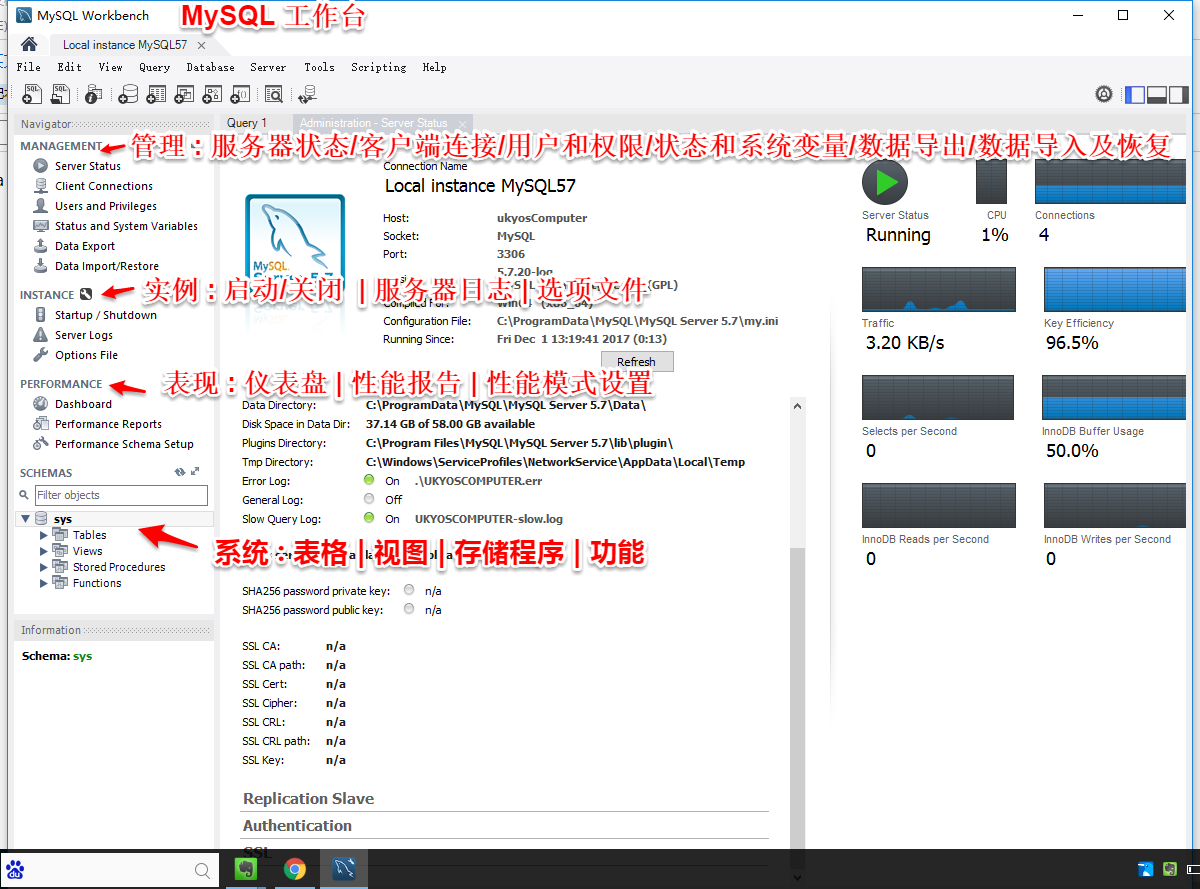Click MySQL Workbench taskbar icon
The width and height of the screenshot is (1200, 889).
point(344,869)
